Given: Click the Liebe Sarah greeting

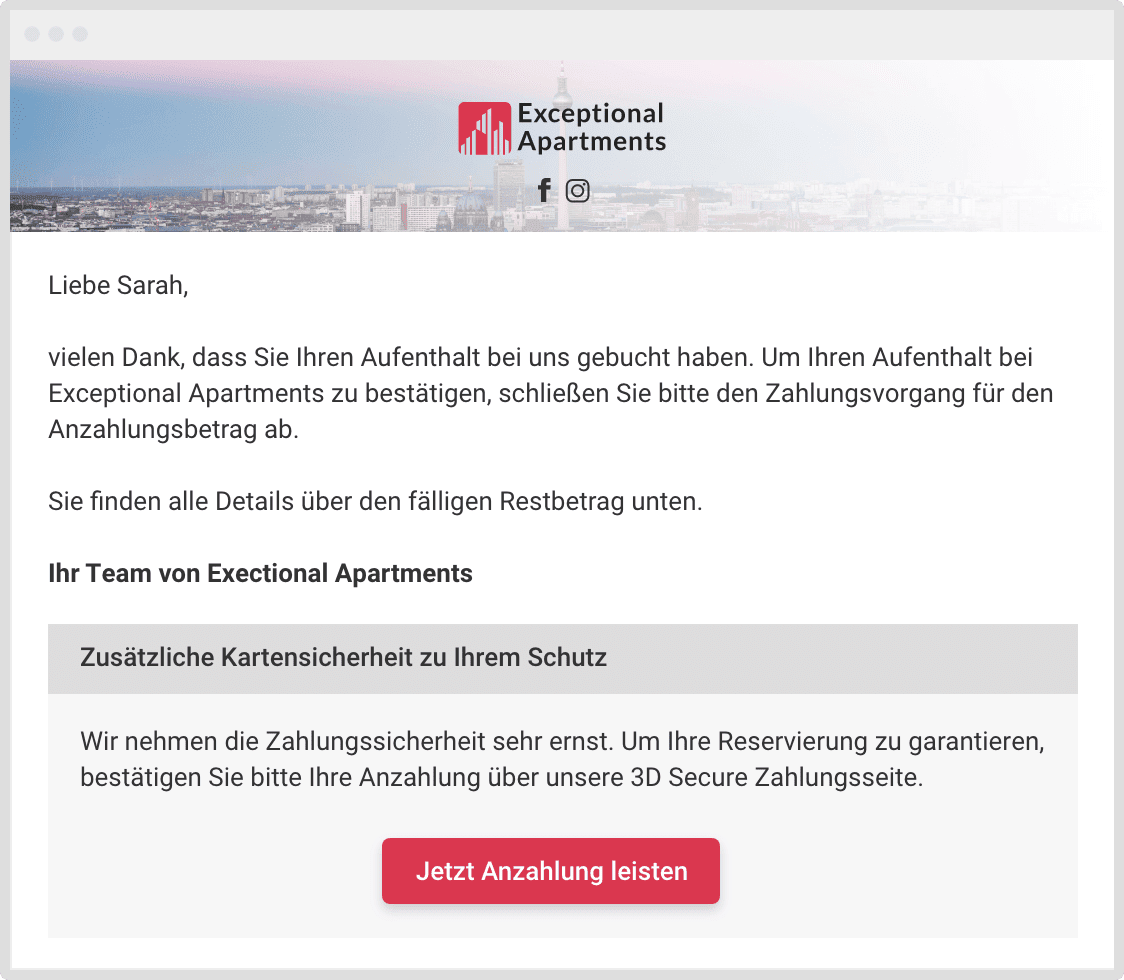Looking at the screenshot, I should 118,285.
